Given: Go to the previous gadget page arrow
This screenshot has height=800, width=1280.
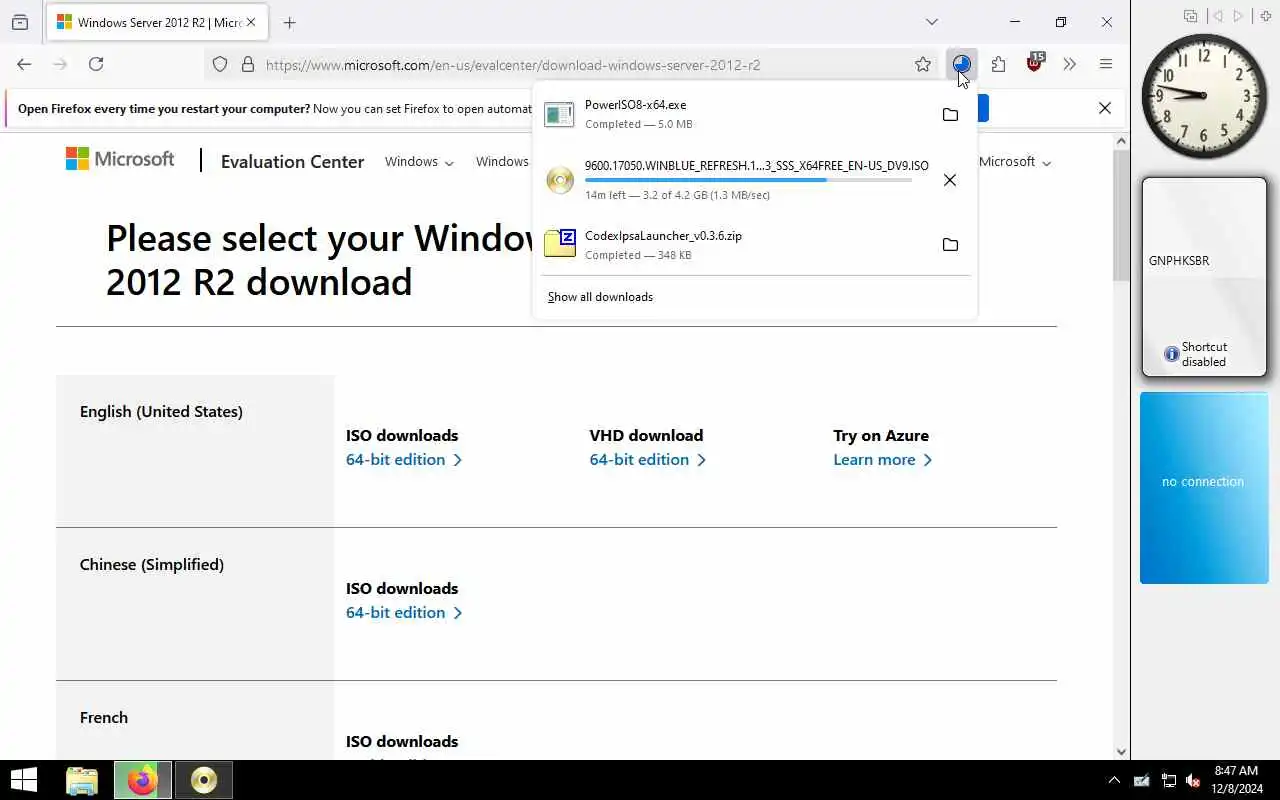Looking at the screenshot, I should pos(1217,16).
